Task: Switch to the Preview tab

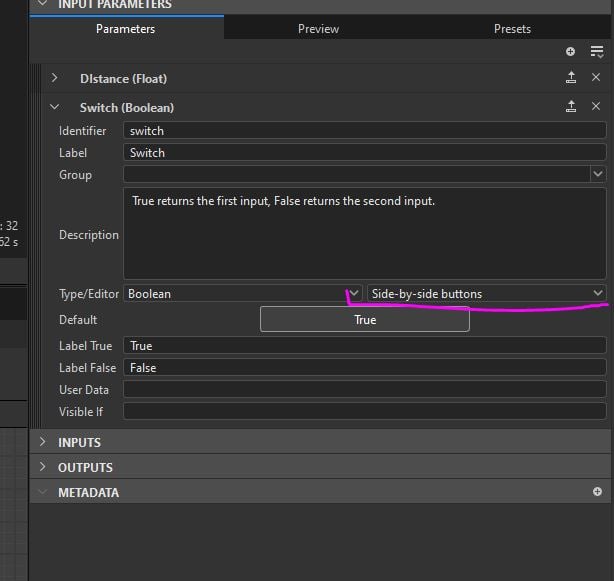Action: pyautogui.click(x=318, y=29)
